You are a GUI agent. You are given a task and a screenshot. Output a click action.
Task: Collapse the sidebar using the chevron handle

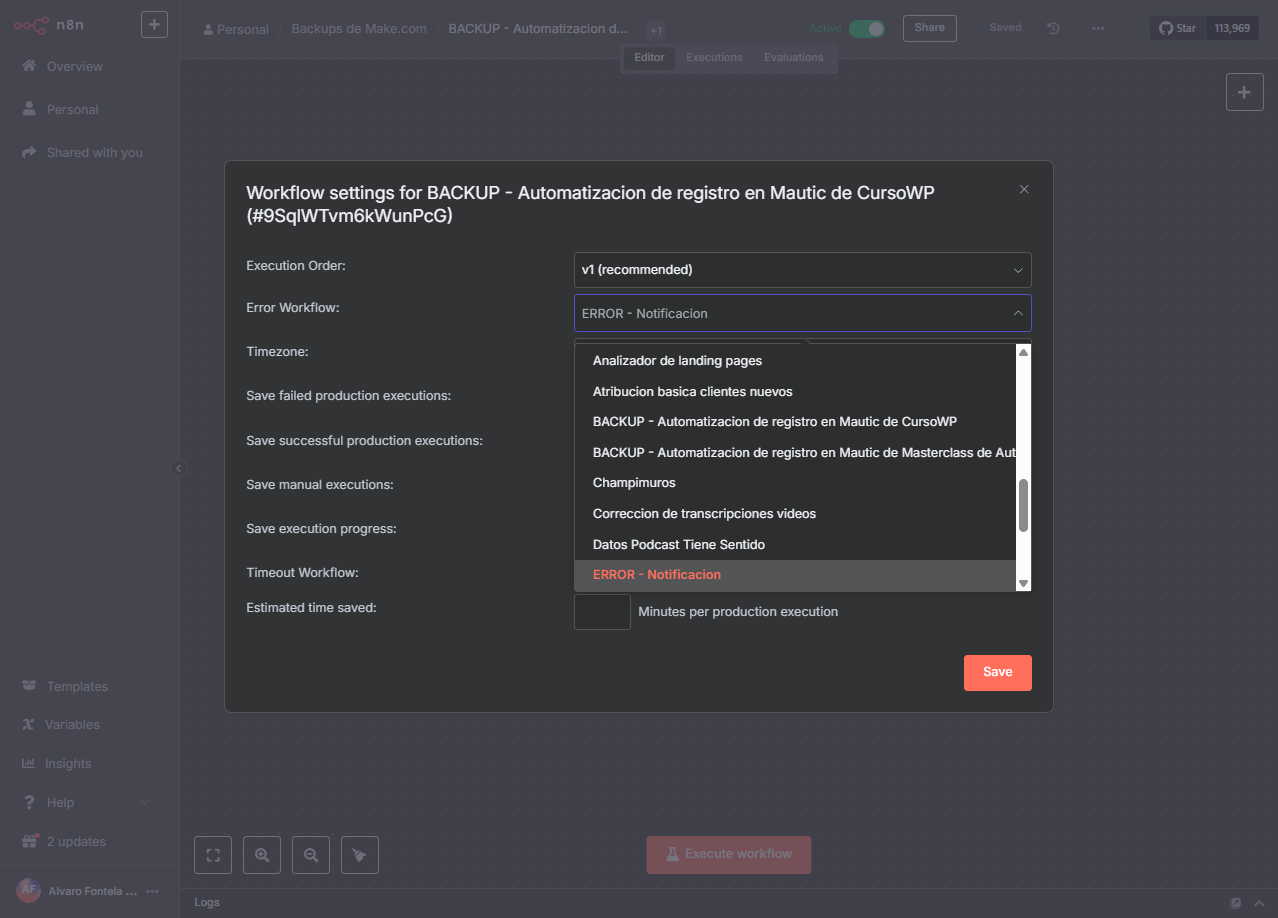click(179, 468)
